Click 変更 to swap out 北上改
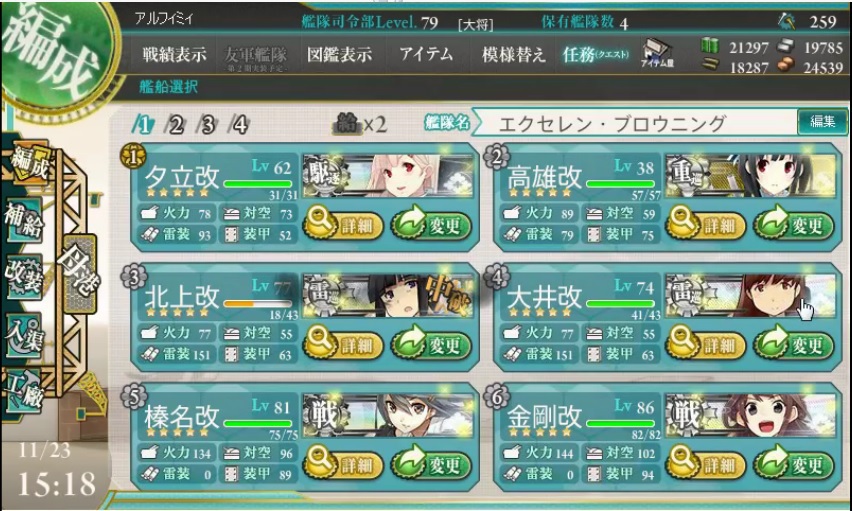 click(x=431, y=344)
